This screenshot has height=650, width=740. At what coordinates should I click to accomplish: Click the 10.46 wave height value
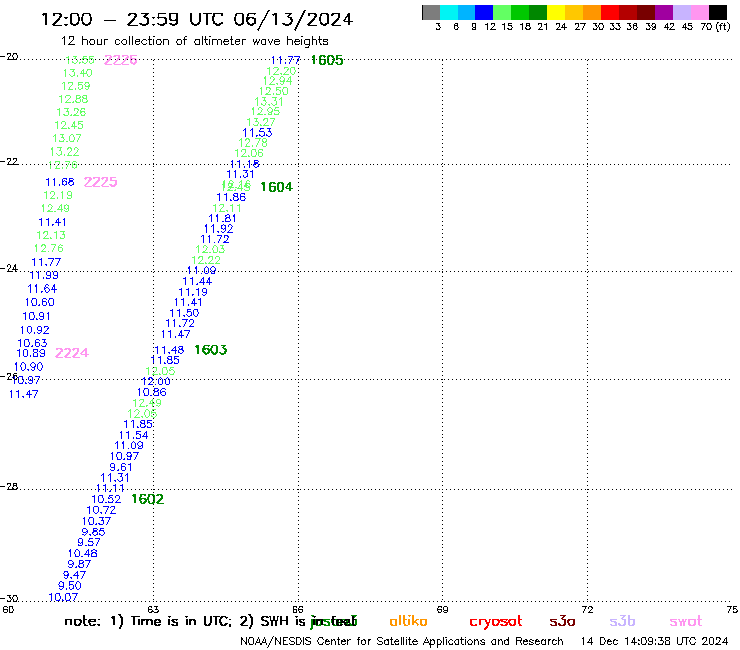tap(83, 553)
